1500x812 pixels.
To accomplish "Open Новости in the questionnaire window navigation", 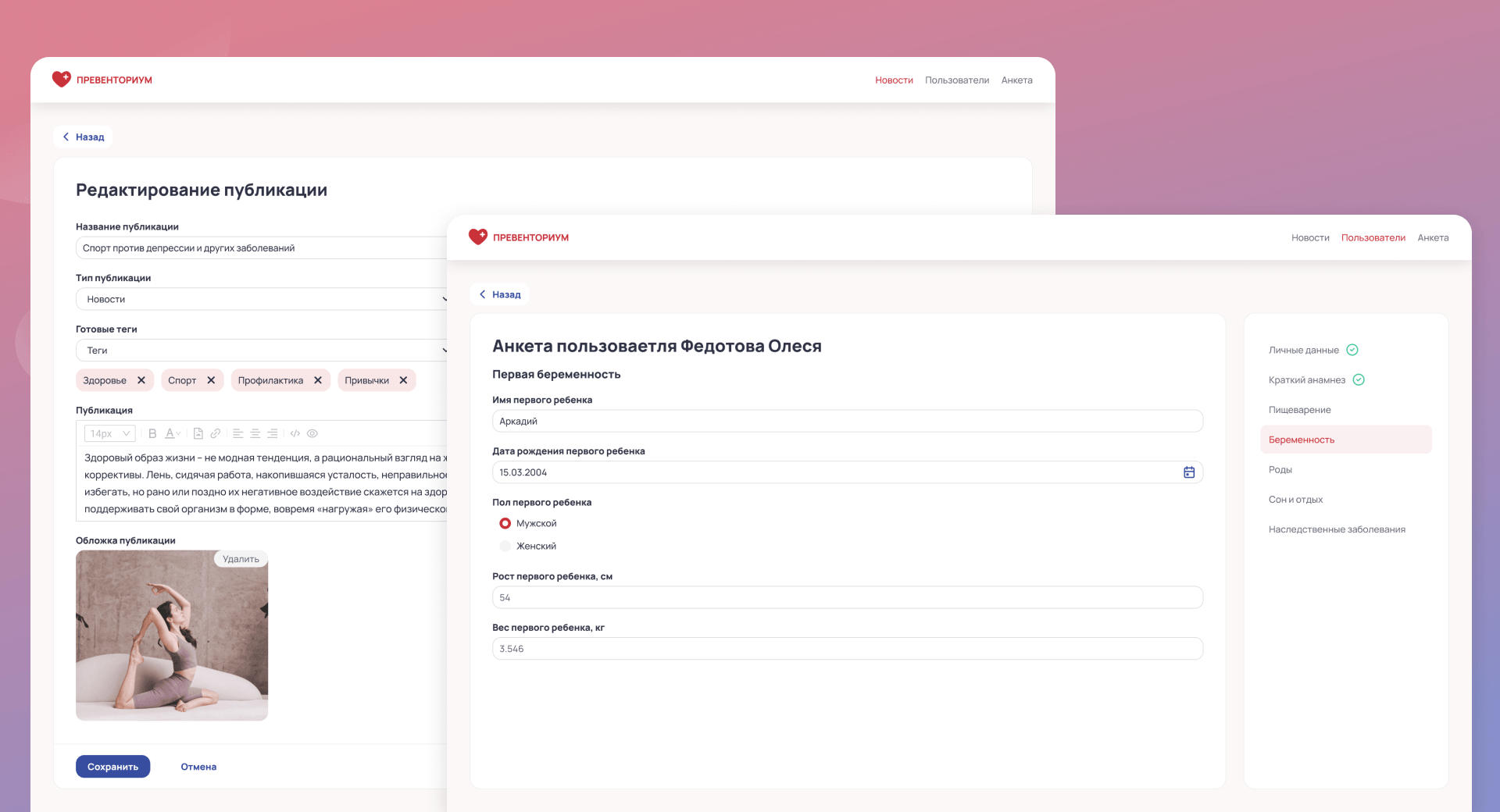I will pyautogui.click(x=1310, y=238).
